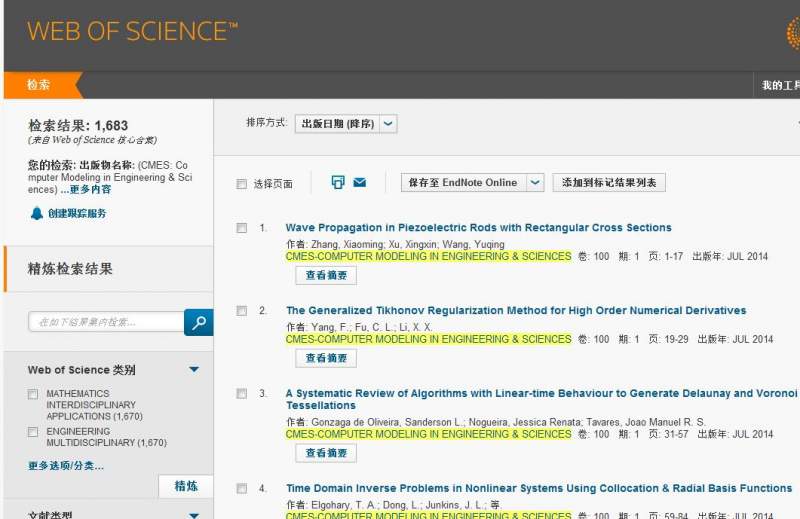Open the 保存至 EndNote Online dropdown arrow
The width and height of the screenshot is (800, 519).
535,182
